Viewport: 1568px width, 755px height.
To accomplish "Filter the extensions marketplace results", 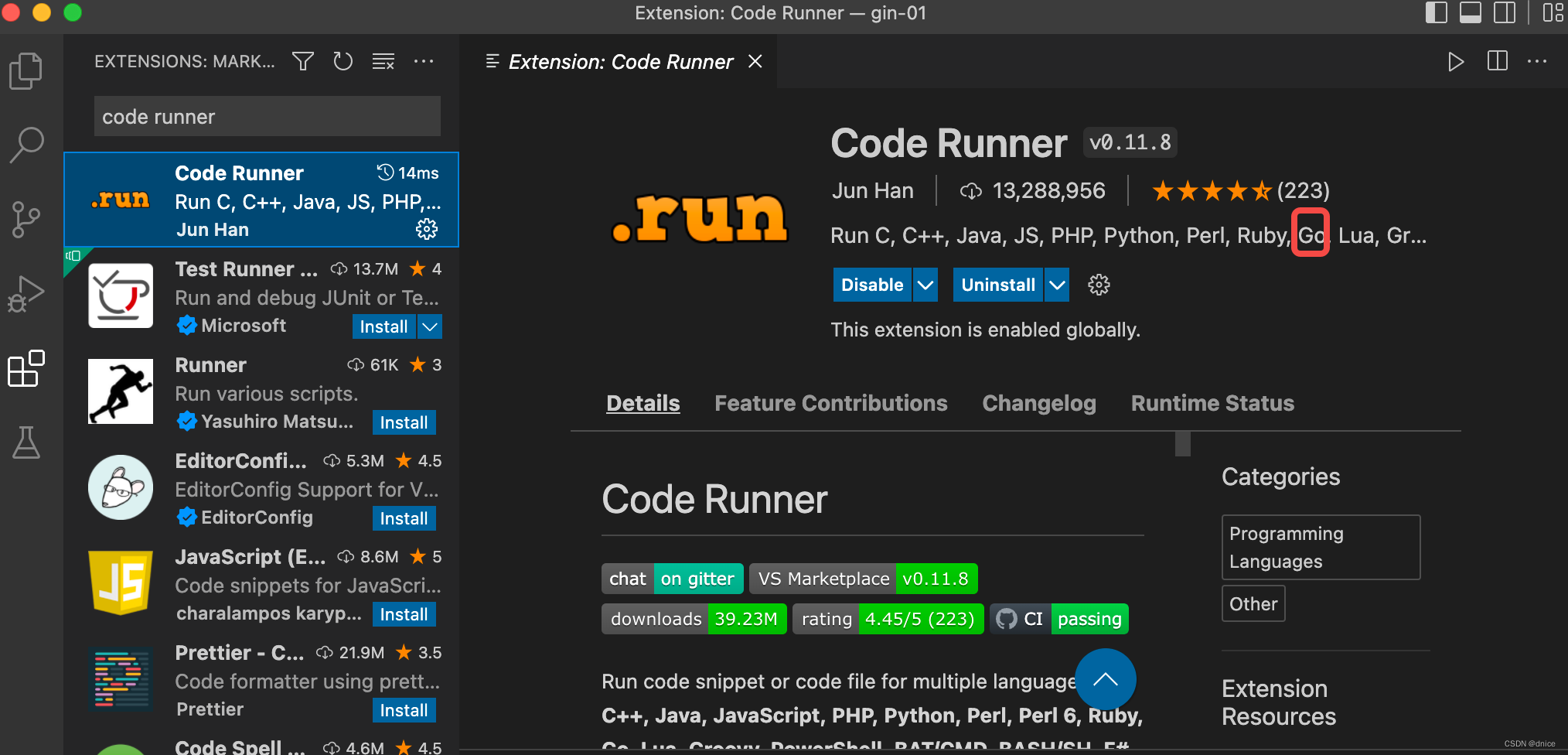I will coord(302,61).
